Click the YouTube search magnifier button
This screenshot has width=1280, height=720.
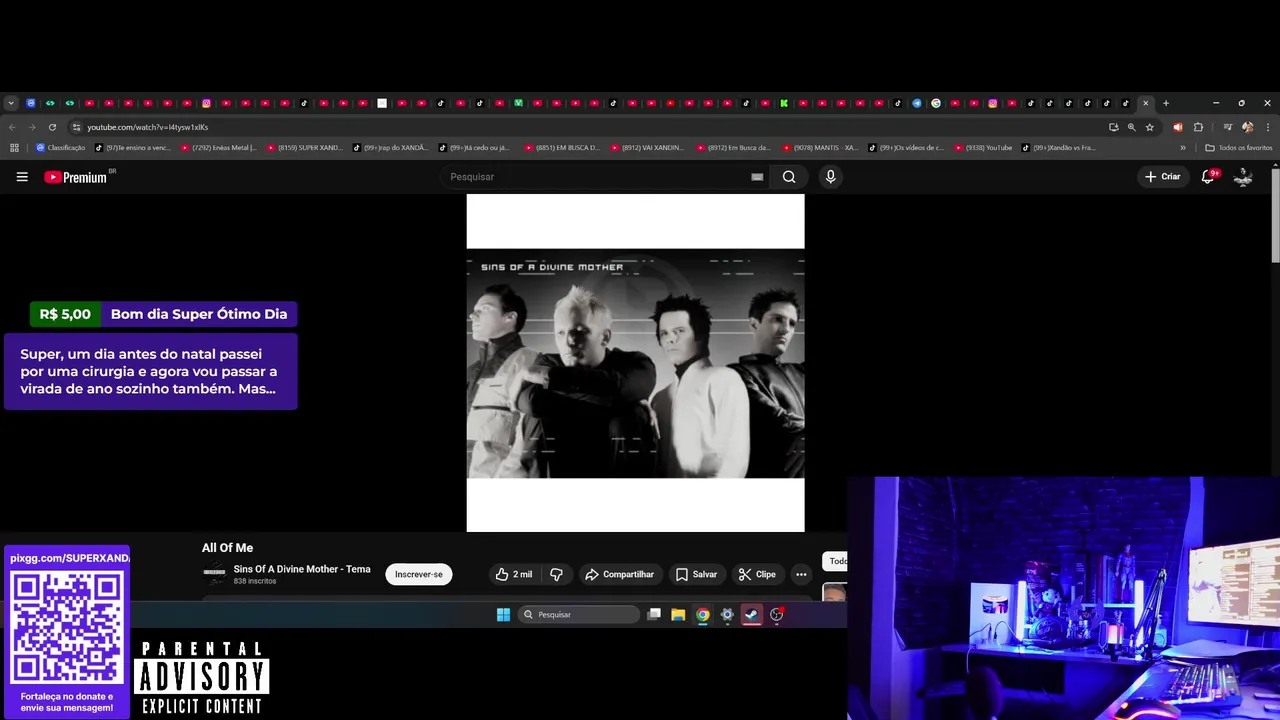click(x=789, y=177)
